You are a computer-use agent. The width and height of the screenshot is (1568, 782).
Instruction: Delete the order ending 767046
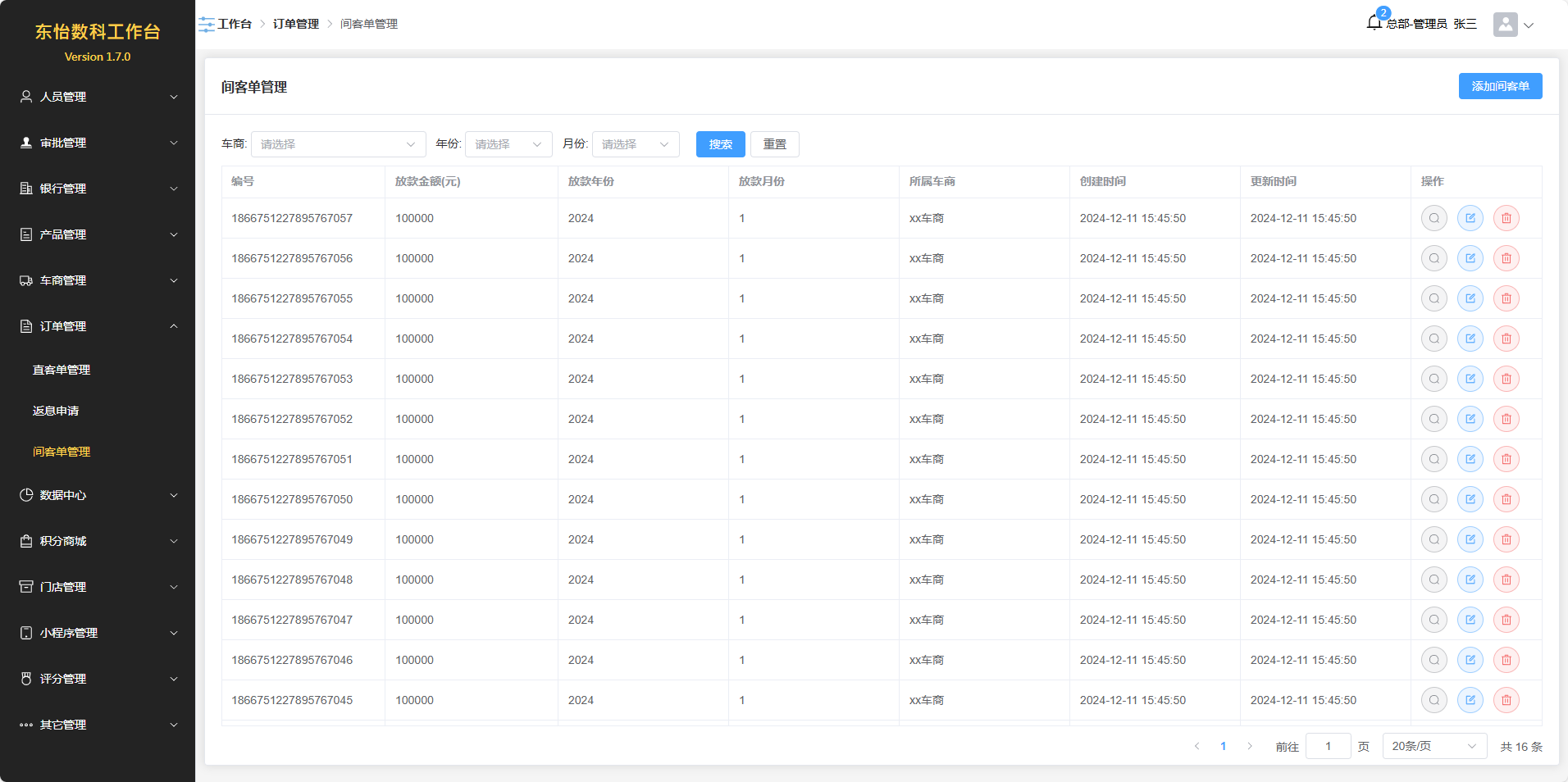[x=1506, y=660]
